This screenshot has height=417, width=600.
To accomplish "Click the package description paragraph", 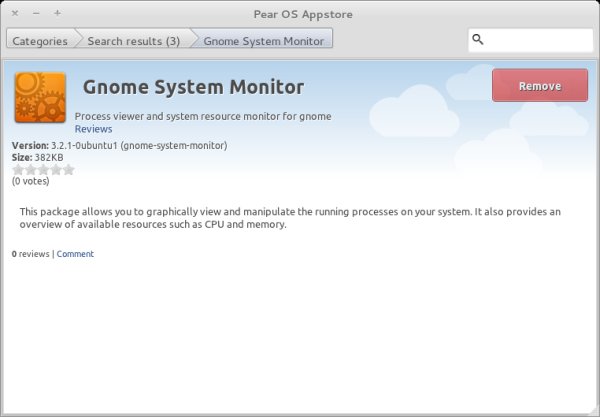I will 290,218.
